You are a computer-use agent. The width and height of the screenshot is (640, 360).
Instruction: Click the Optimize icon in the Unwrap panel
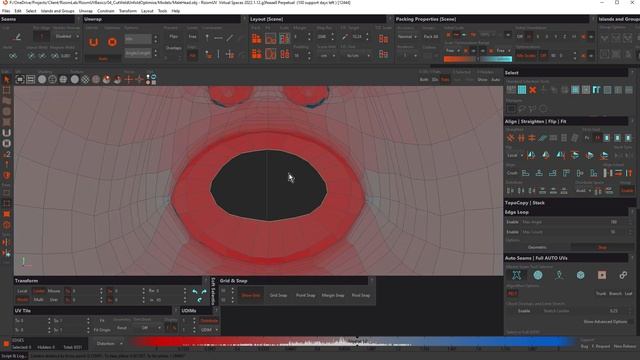(x=112, y=42)
